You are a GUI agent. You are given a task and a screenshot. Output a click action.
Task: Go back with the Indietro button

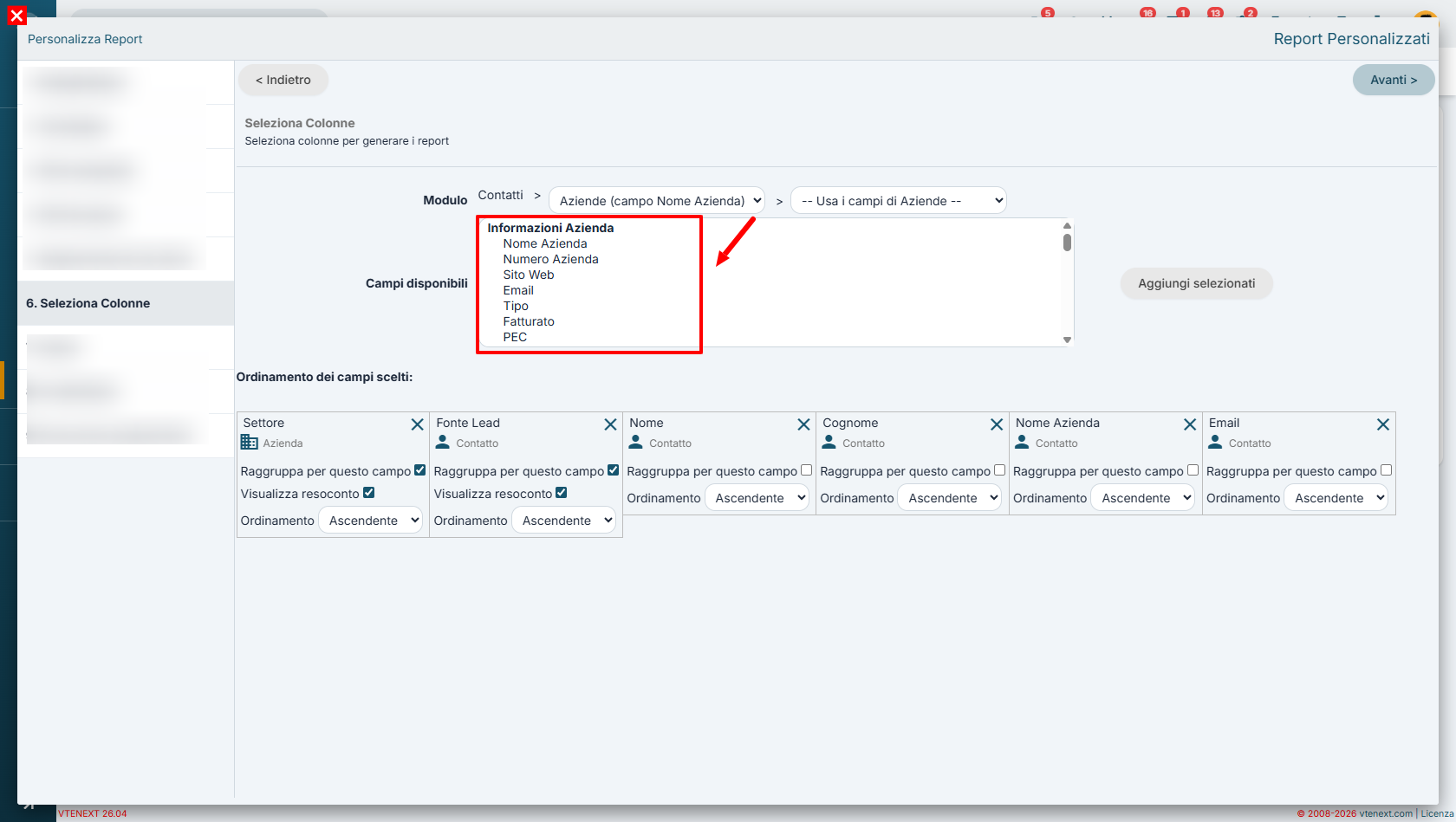point(283,80)
